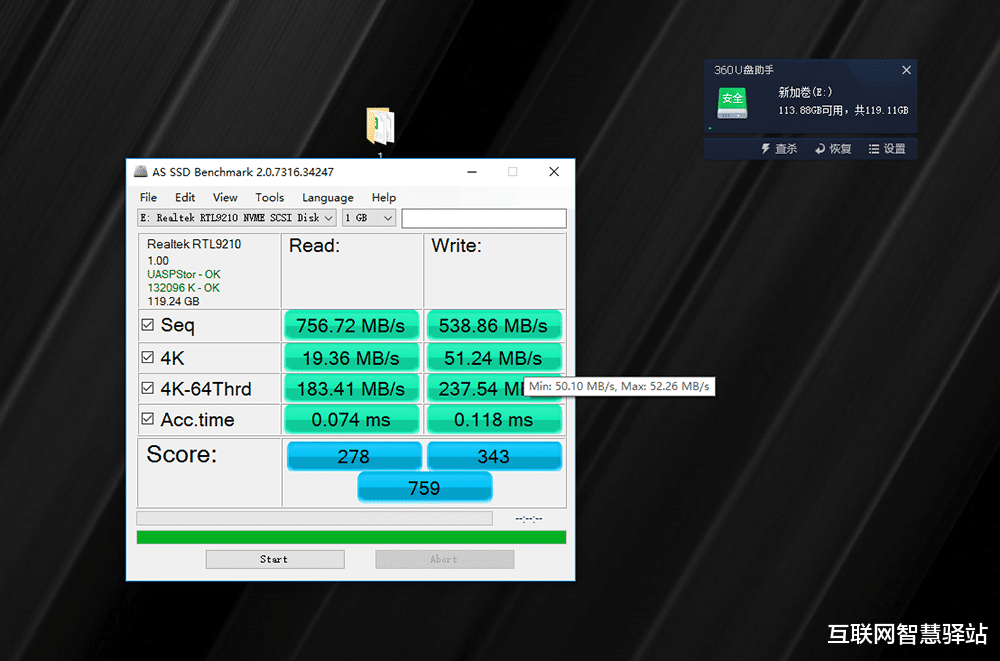Screen dimensions: 1000x661
Task: Click 查杀 scan in 360 popup
Action: [x=779, y=149]
